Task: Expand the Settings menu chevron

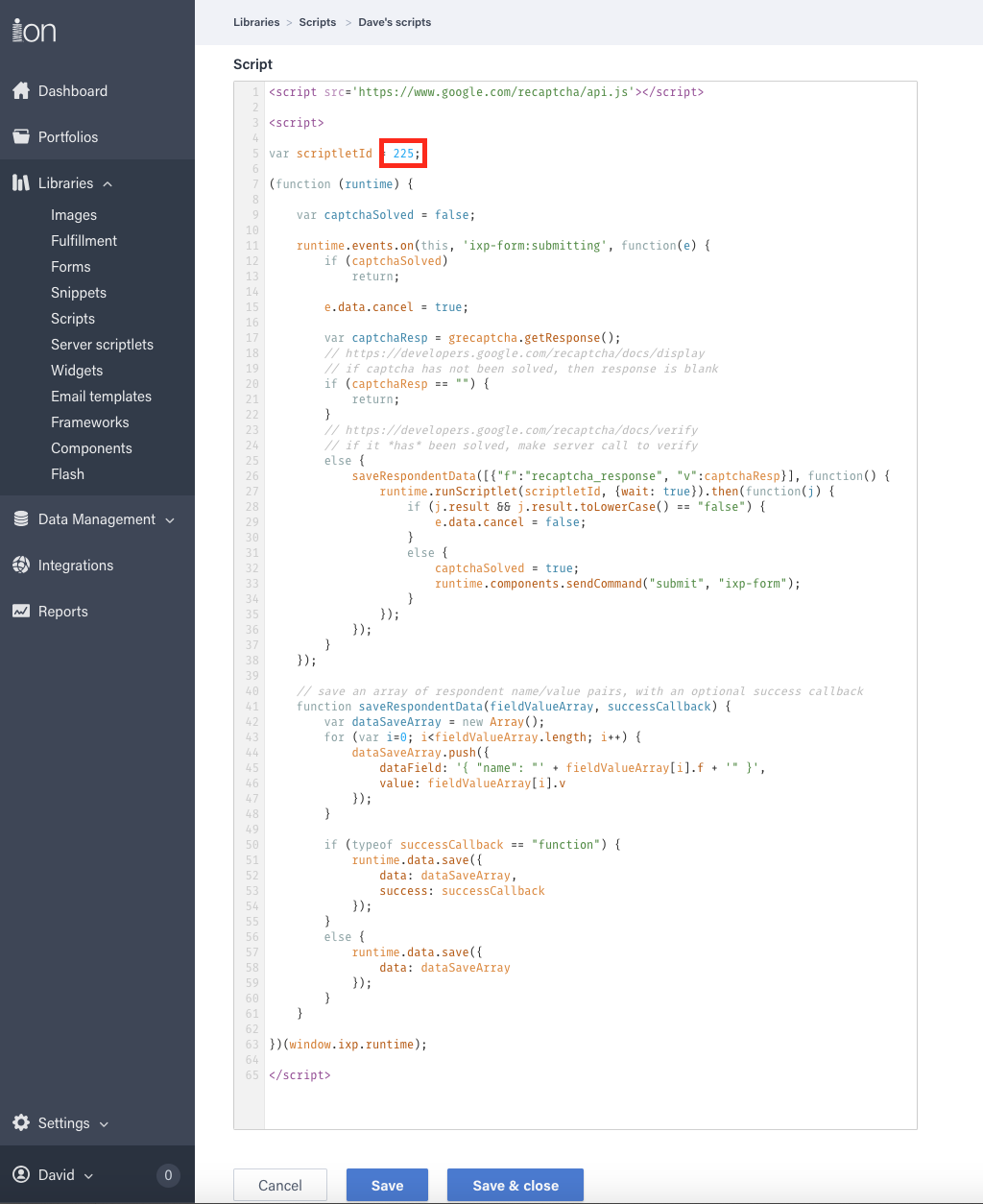Action: coord(104,1124)
